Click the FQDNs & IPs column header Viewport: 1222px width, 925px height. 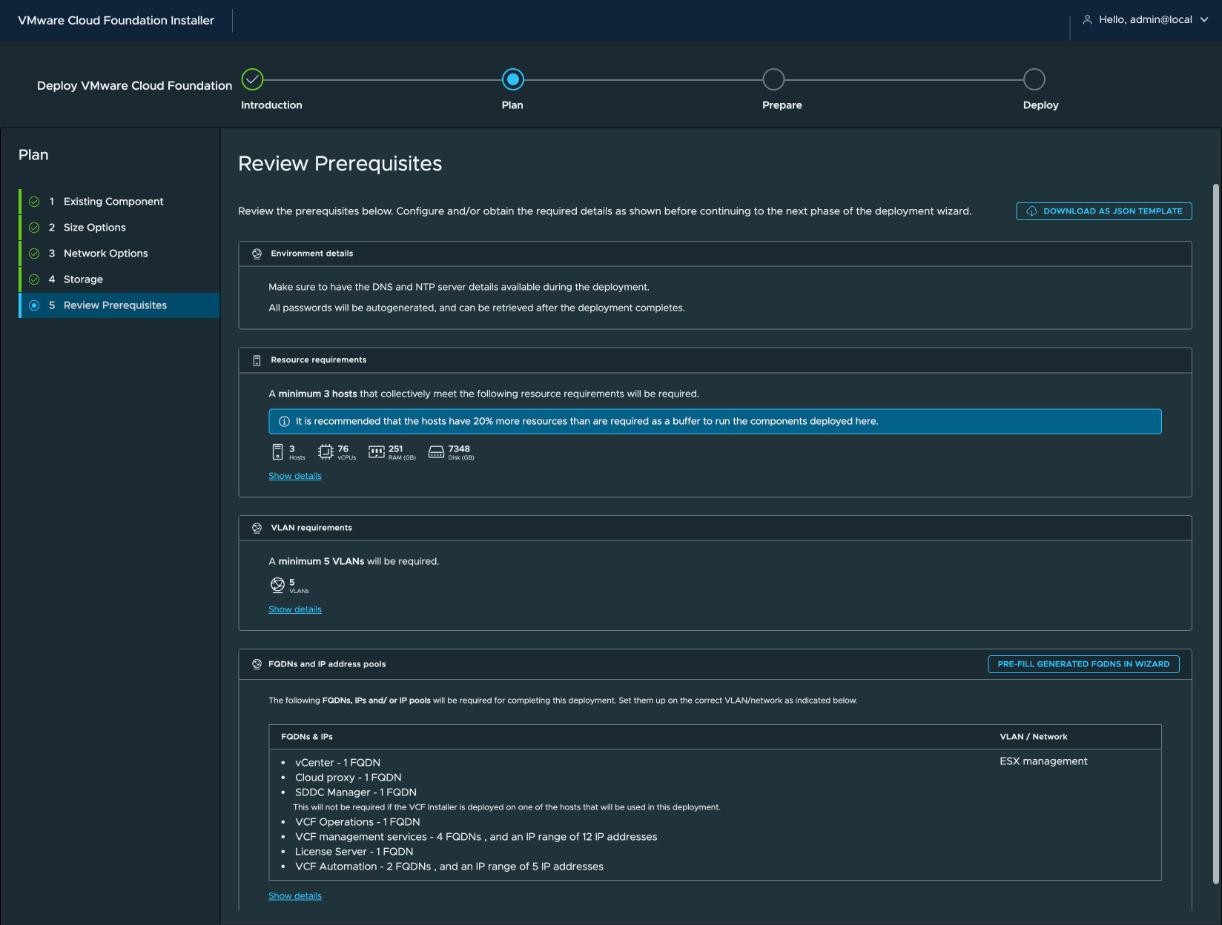(x=307, y=737)
